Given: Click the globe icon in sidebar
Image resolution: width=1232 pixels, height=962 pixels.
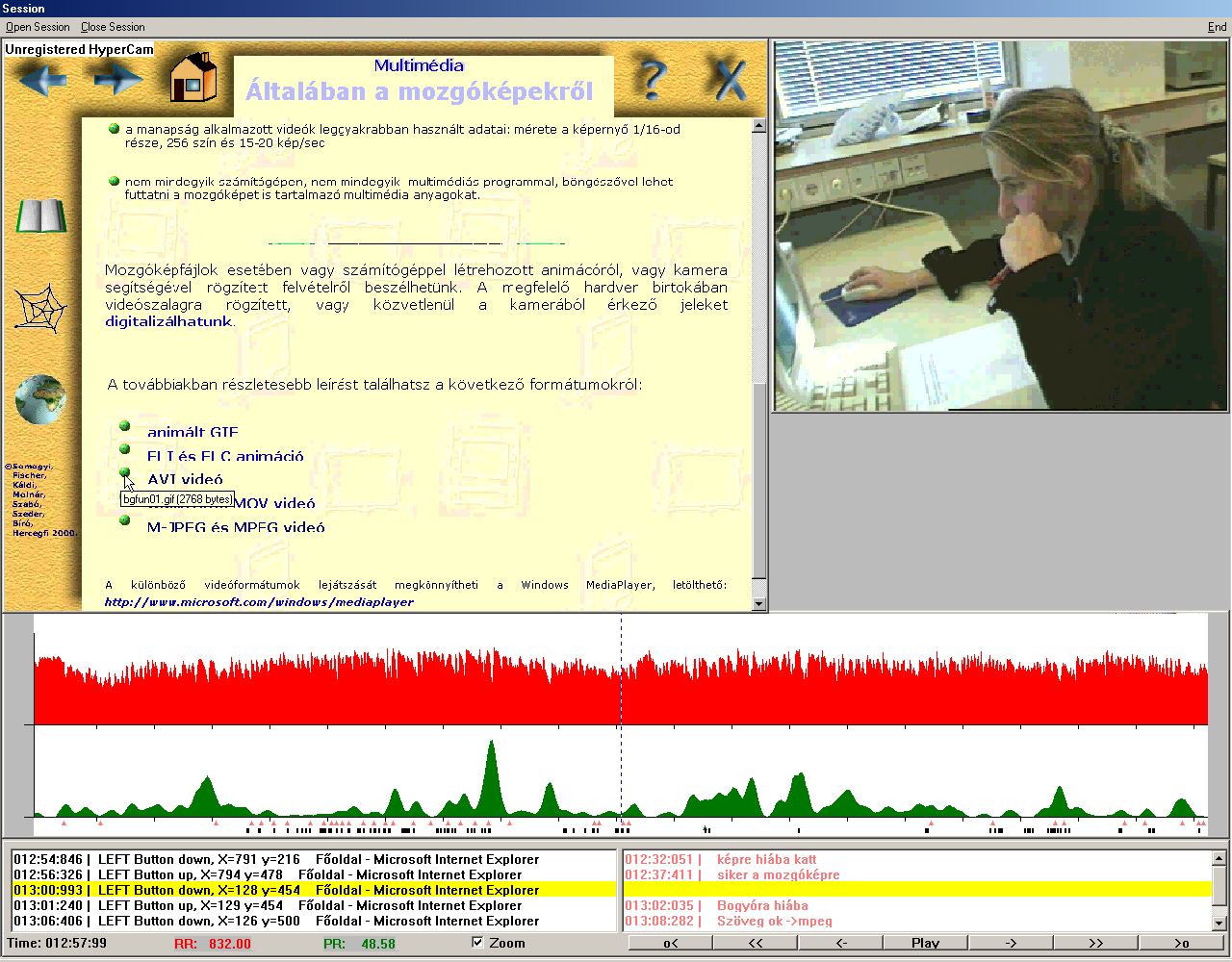Looking at the screenshot, I should 41,399.
